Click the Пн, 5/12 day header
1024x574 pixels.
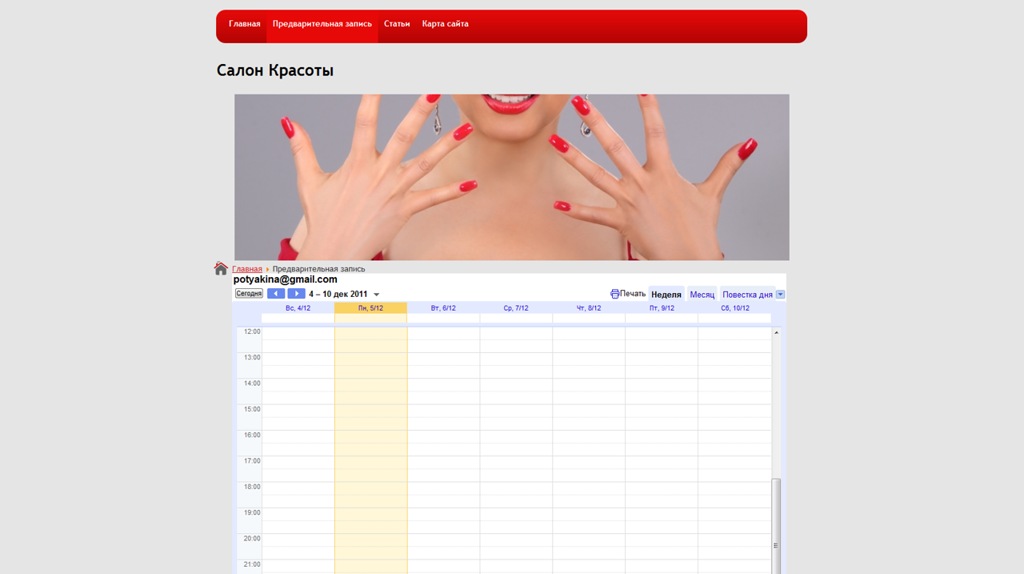click(371, 308)
